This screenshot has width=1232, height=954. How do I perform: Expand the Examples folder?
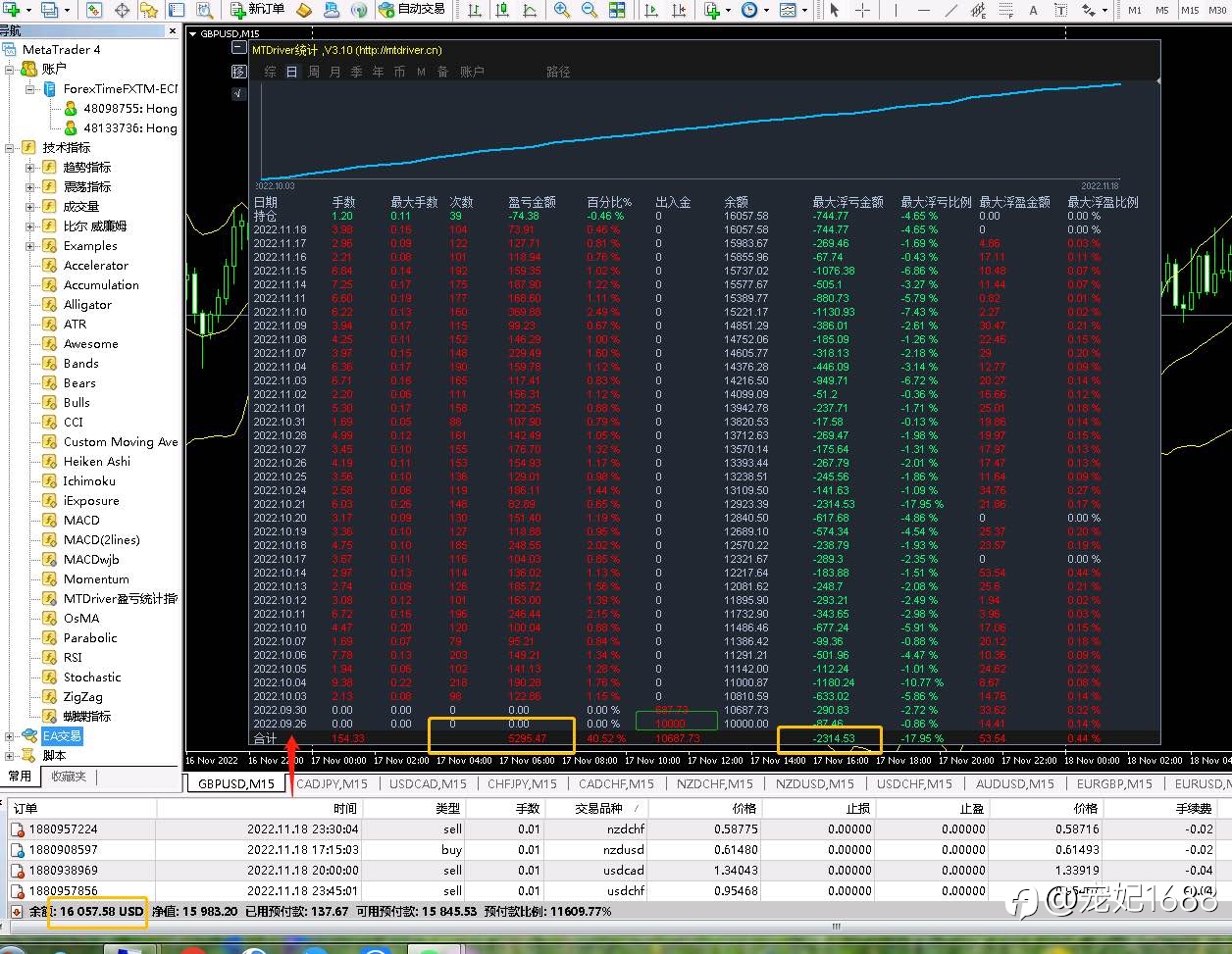pyautogui.click(x=30, y=245)
